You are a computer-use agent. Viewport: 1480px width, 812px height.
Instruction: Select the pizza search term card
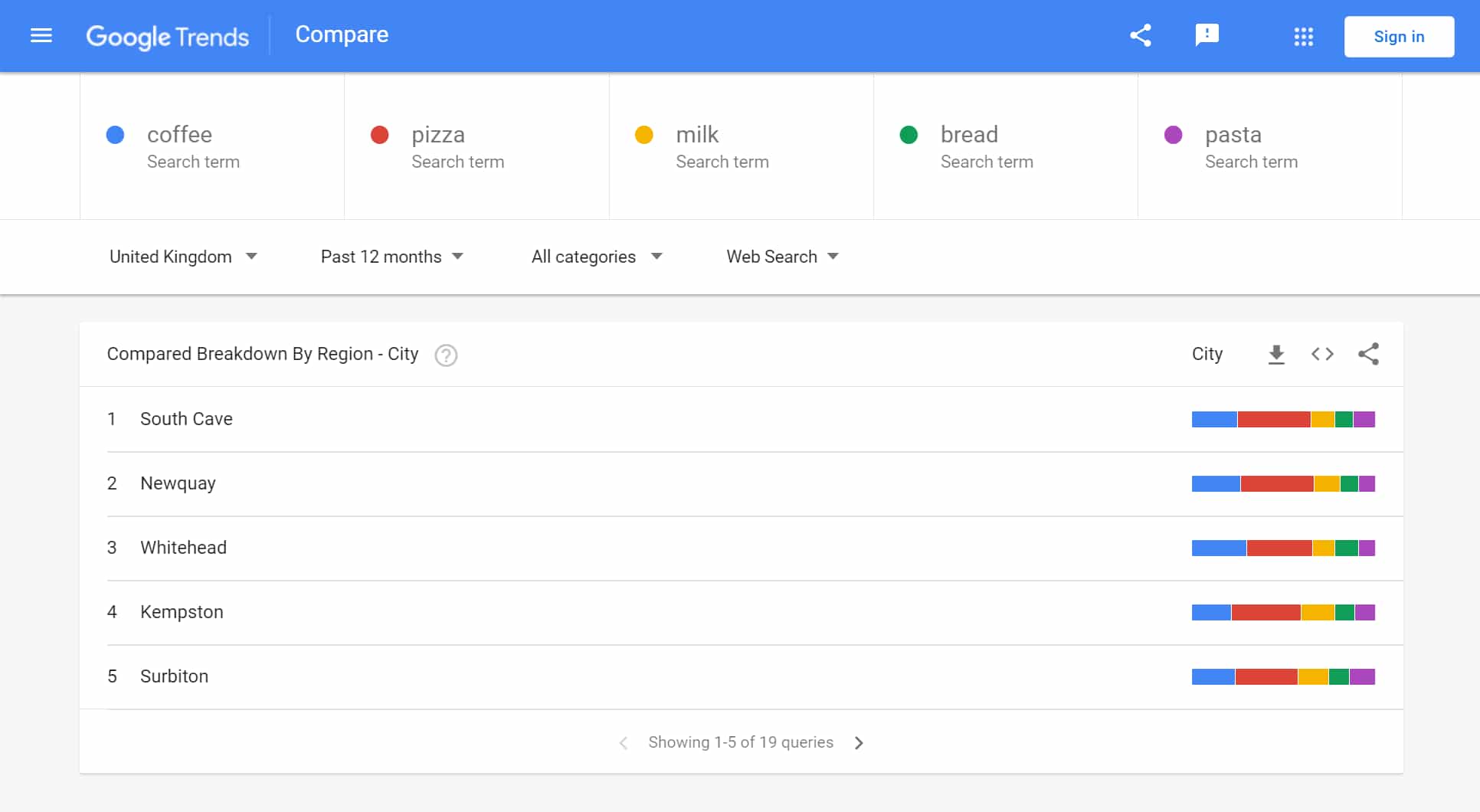[476, 146]
